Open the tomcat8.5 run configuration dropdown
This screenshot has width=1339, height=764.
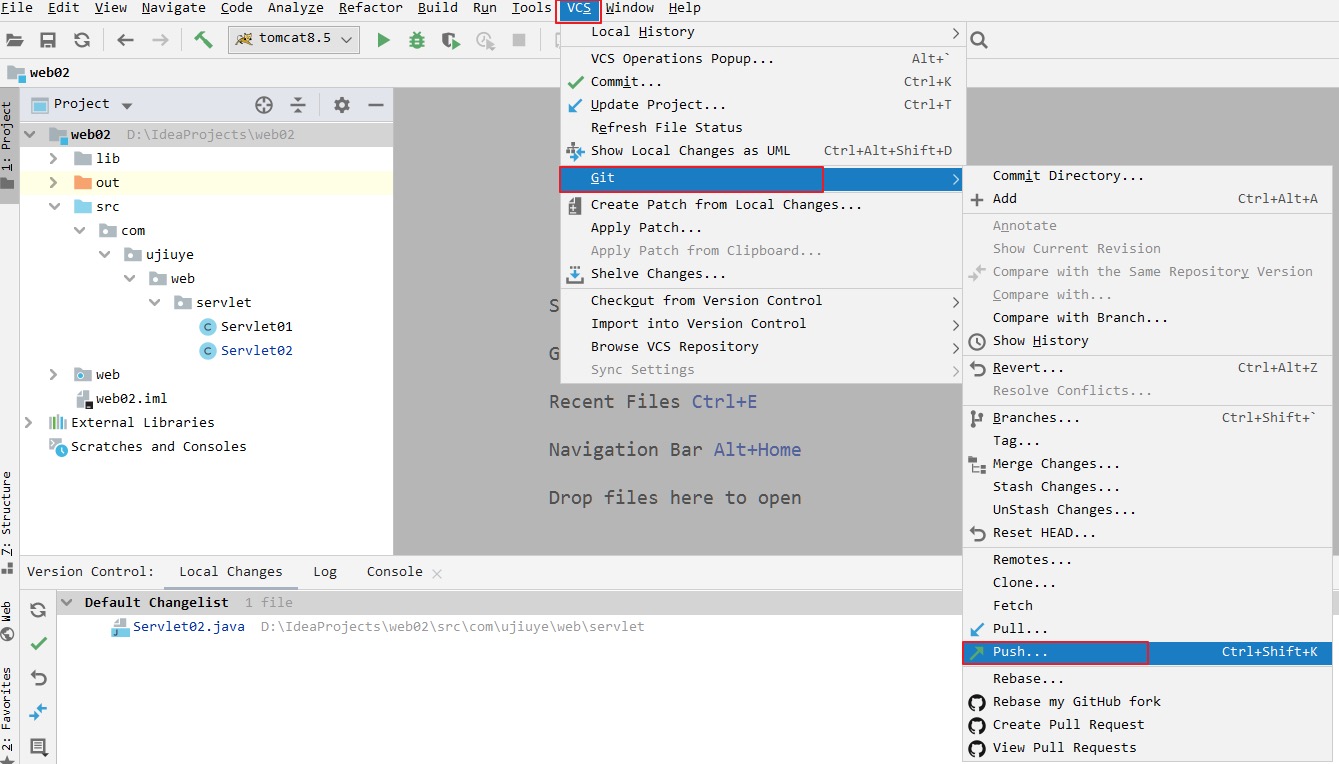[x=294, y=39]
